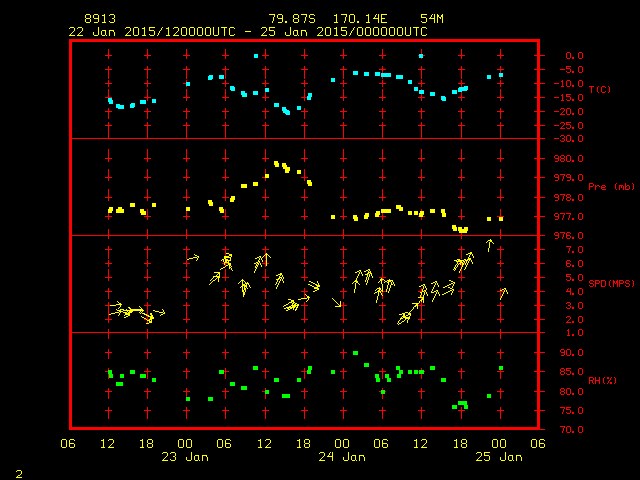
Task: Click the "70.0" humidity tick value
Action: [571, 429]
